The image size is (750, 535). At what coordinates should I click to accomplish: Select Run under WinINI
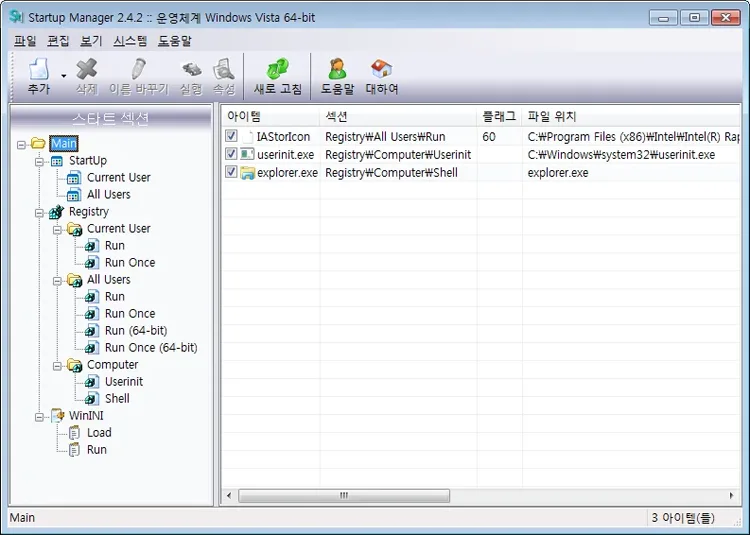click(x=97, y=450)
